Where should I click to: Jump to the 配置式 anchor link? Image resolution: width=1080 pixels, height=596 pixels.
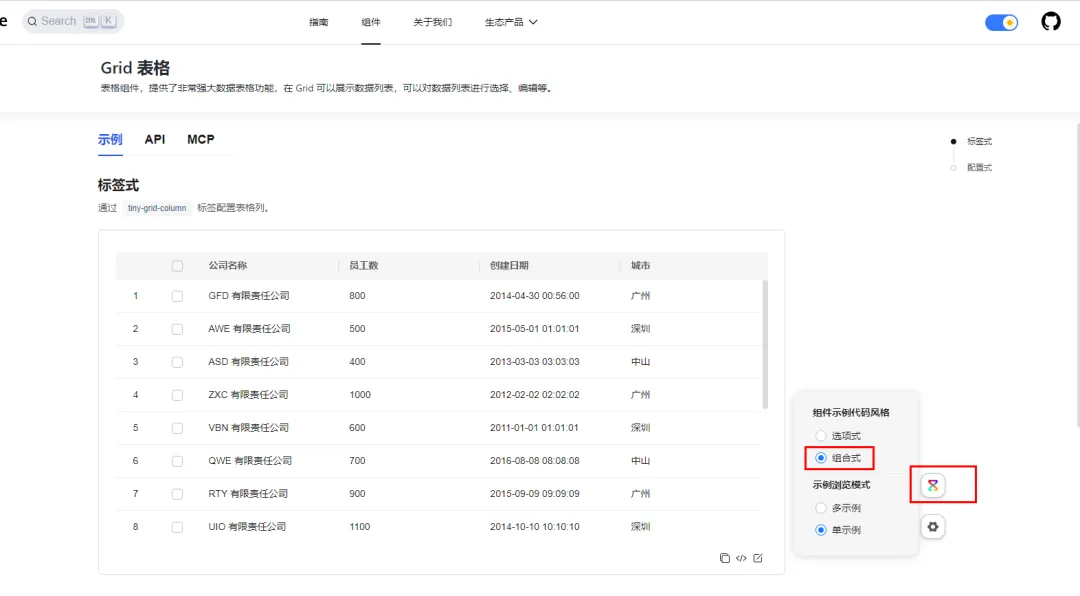(979, 167)
